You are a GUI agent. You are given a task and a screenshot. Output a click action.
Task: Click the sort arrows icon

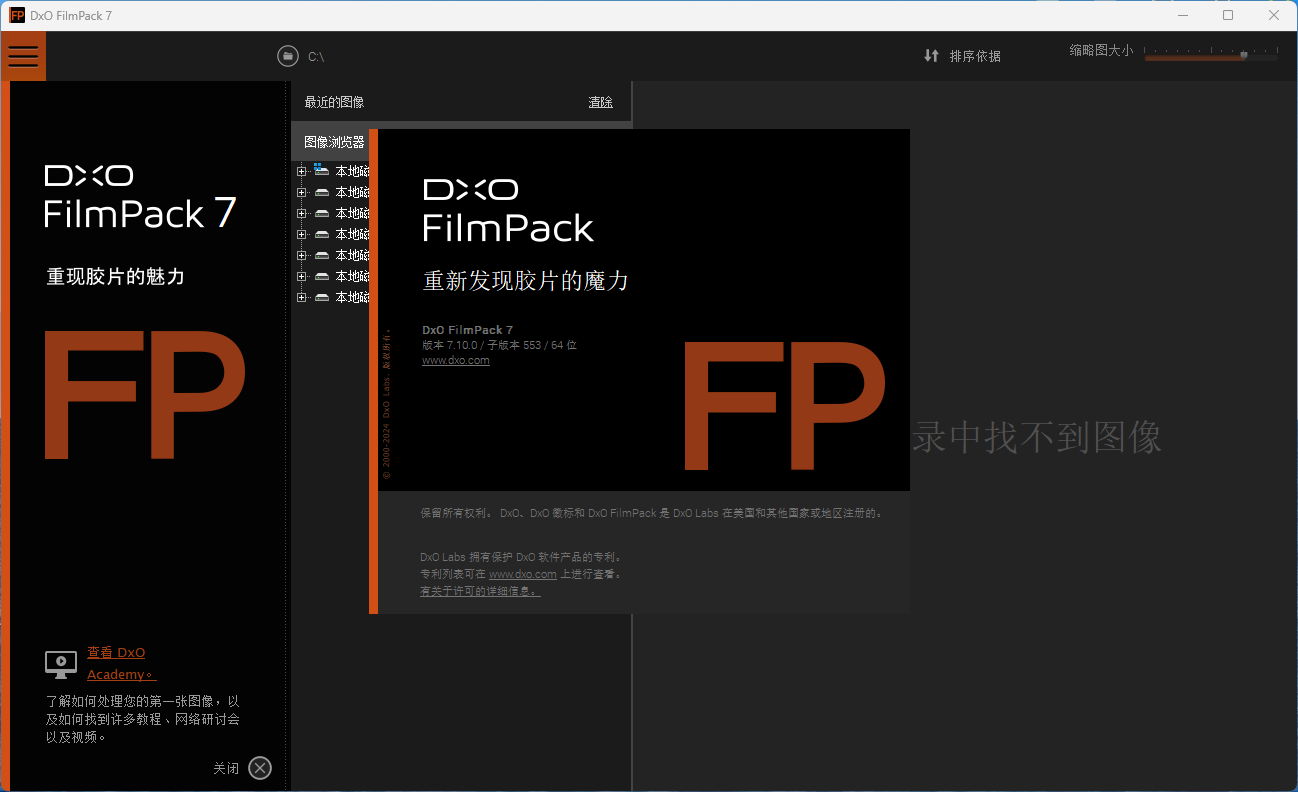point(931,56)
